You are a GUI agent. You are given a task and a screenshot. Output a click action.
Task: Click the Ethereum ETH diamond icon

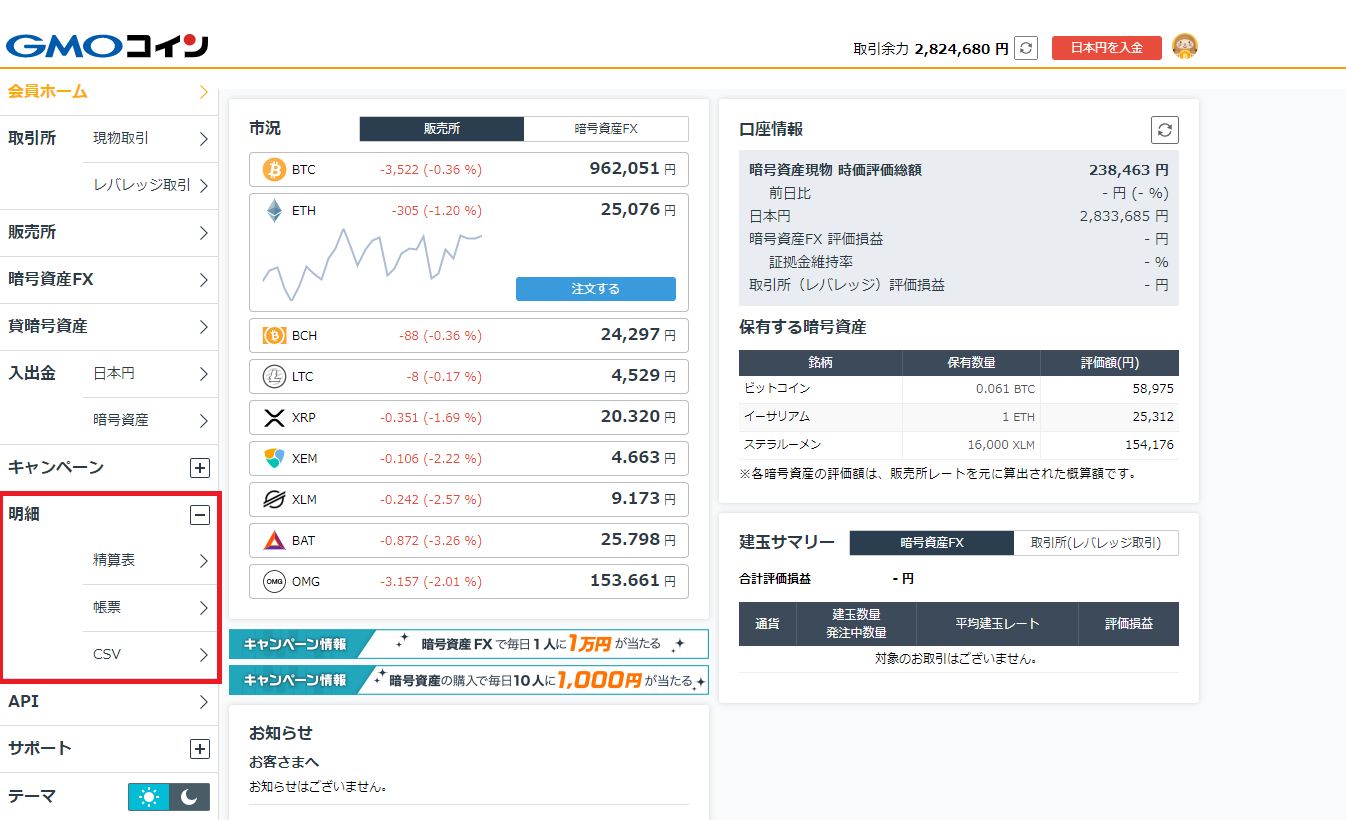pyautogui.click(x=274, y=211)
